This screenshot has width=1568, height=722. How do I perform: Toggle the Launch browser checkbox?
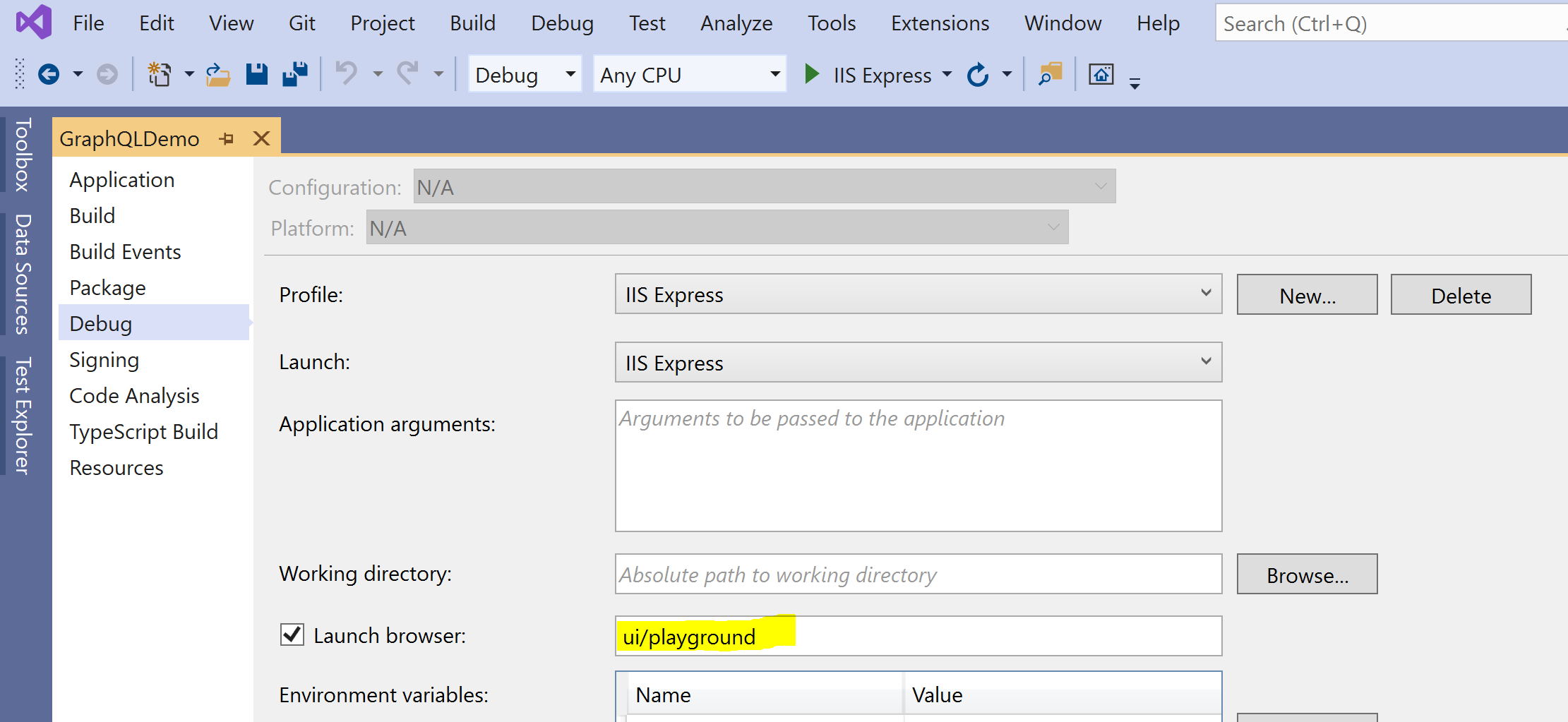click(292, 634)
